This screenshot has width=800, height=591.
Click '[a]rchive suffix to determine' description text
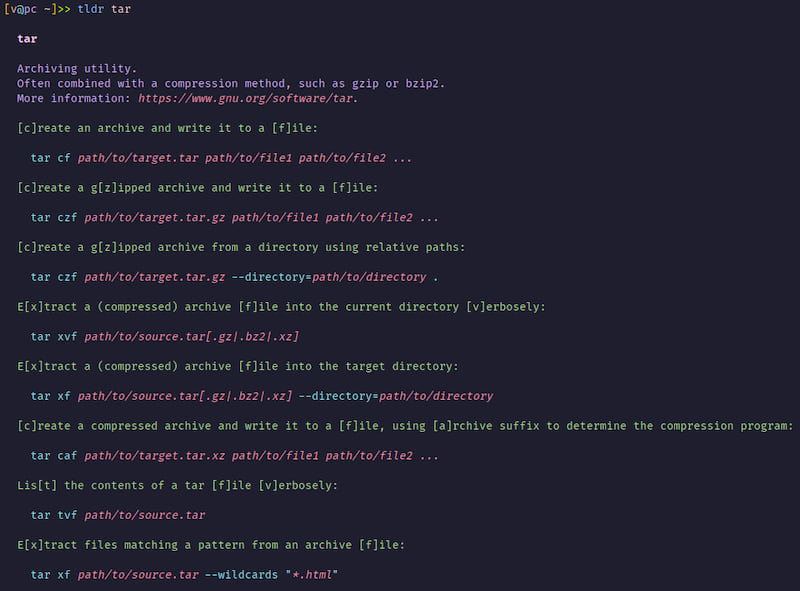(529, 426)
